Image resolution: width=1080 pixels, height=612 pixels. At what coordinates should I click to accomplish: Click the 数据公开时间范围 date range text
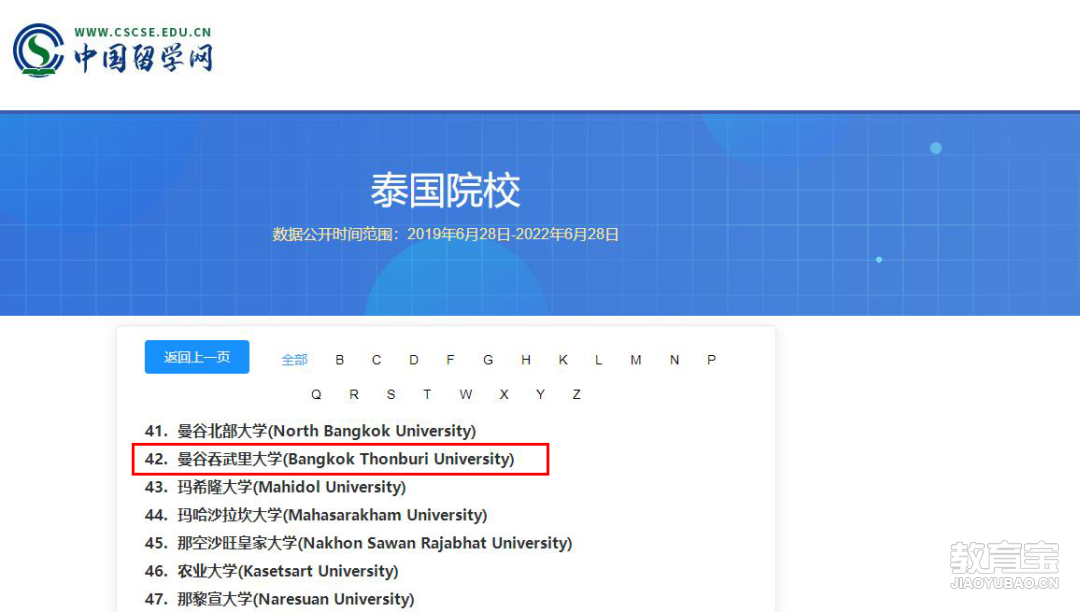pyautogui.click(x=445, y=234)
